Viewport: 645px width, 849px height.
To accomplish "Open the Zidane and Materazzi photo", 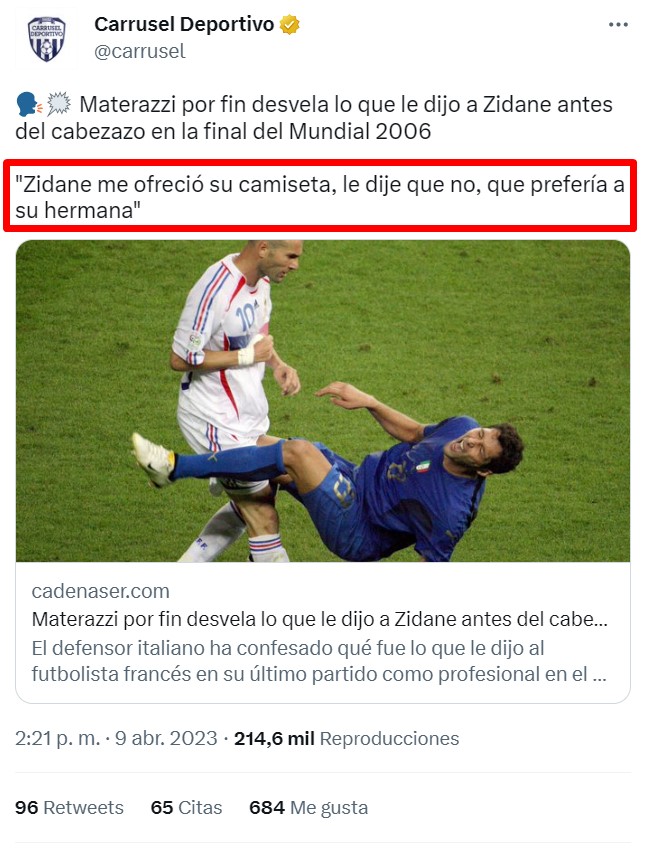I will [323, 401].
